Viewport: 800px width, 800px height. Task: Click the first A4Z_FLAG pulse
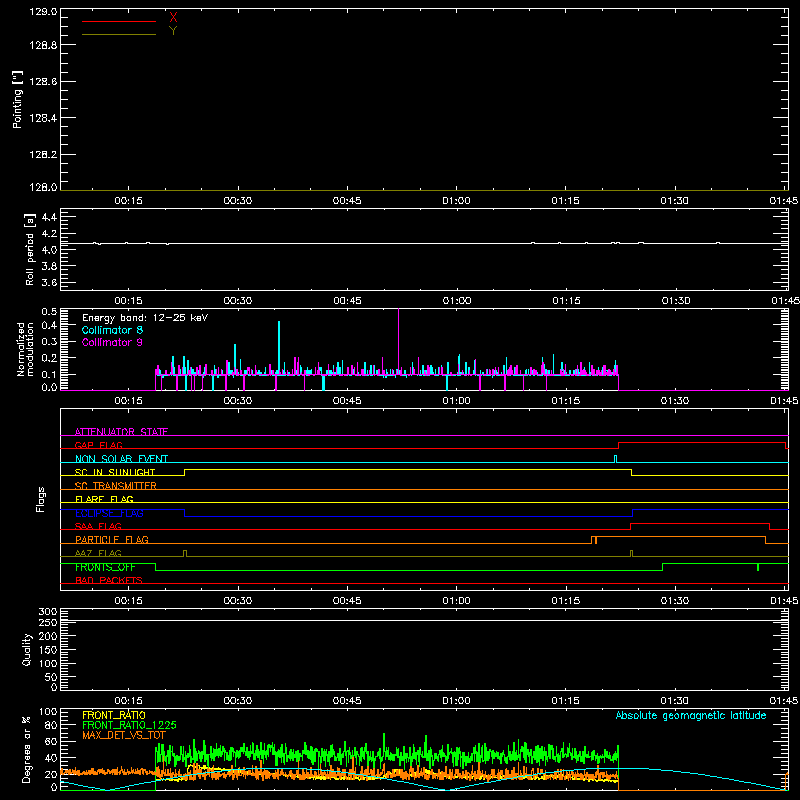[185, 554]
